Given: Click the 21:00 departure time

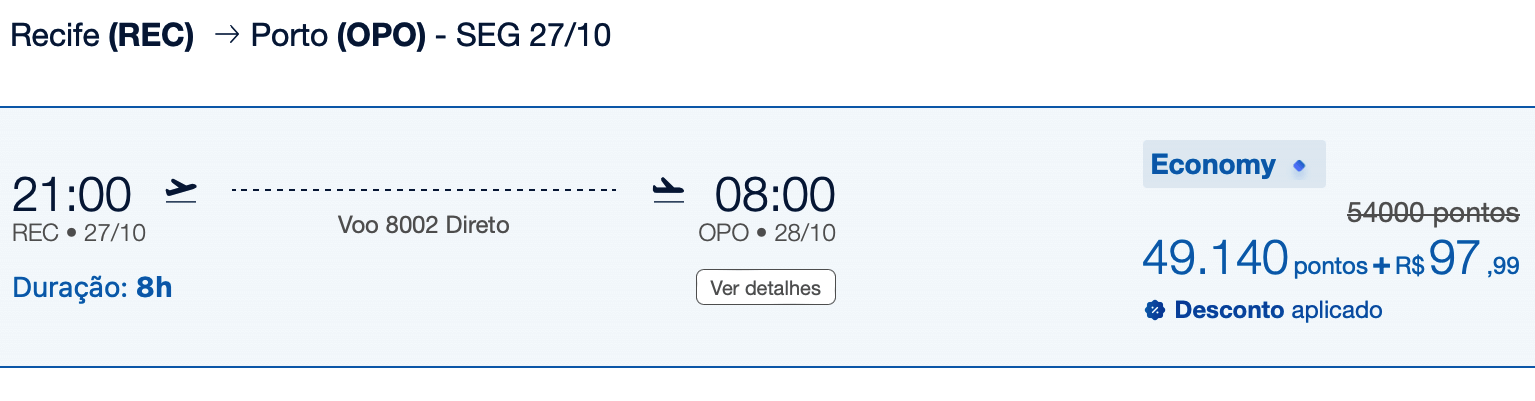Looking at the screenshot, I should click(71, 194).
